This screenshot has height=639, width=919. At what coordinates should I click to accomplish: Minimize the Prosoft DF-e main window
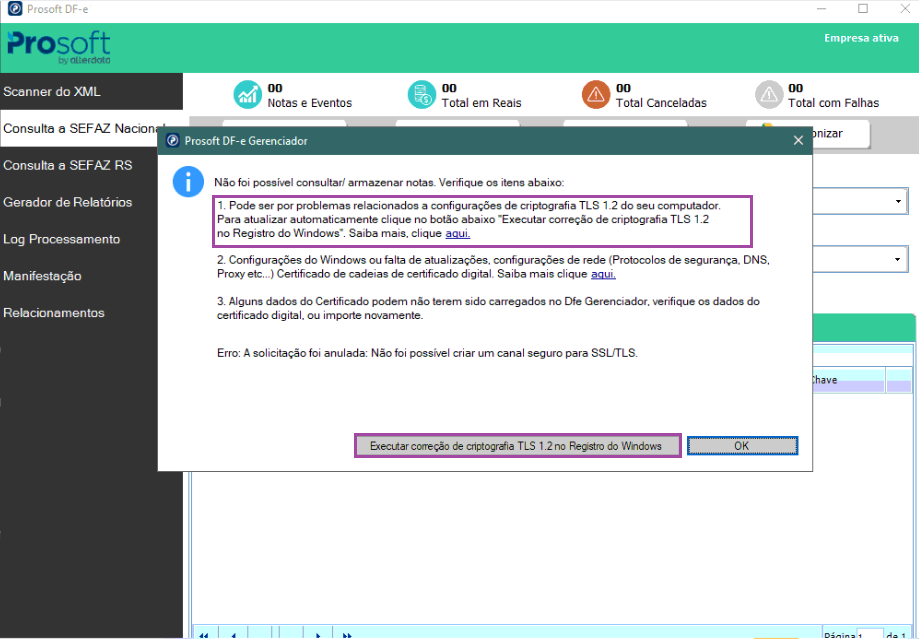click(821, 9)
